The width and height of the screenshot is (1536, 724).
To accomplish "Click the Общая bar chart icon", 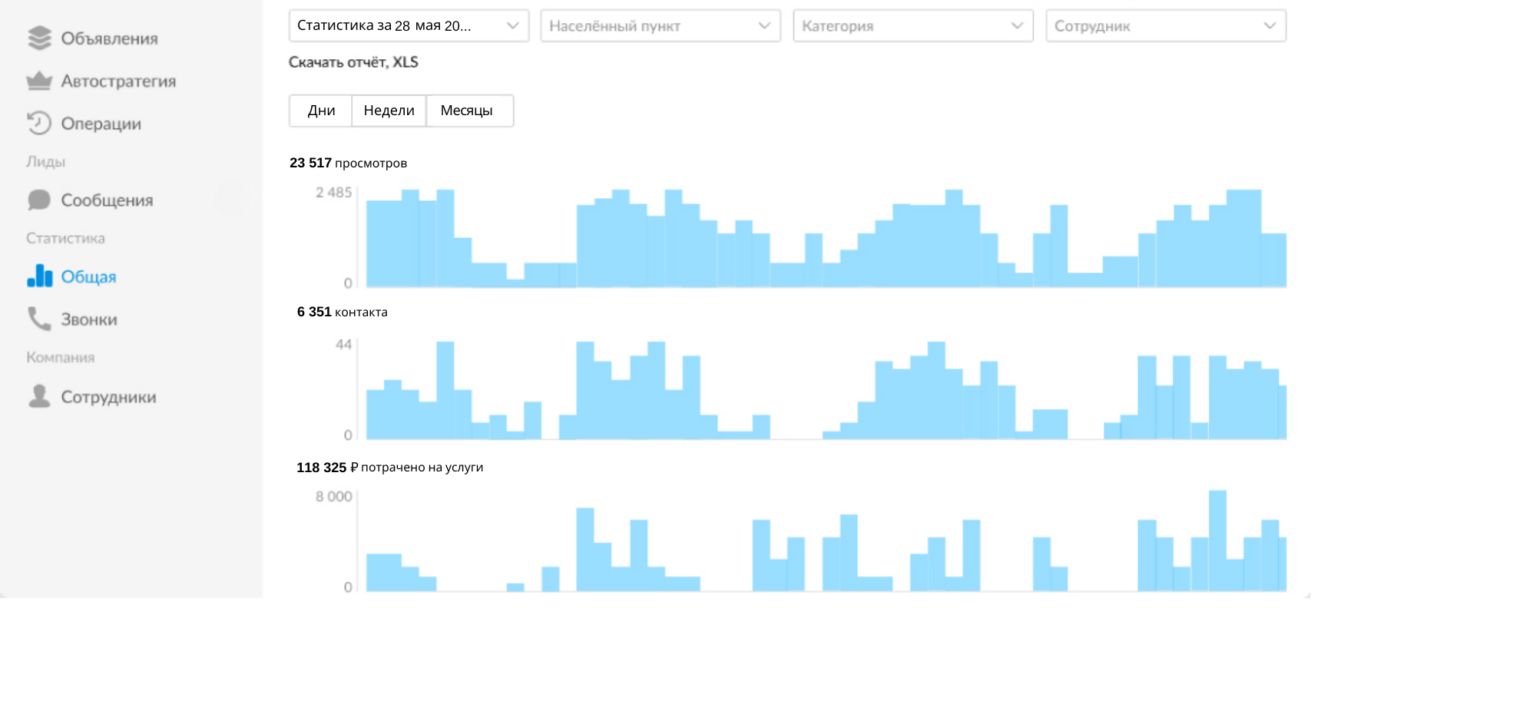I will [39, 276].
